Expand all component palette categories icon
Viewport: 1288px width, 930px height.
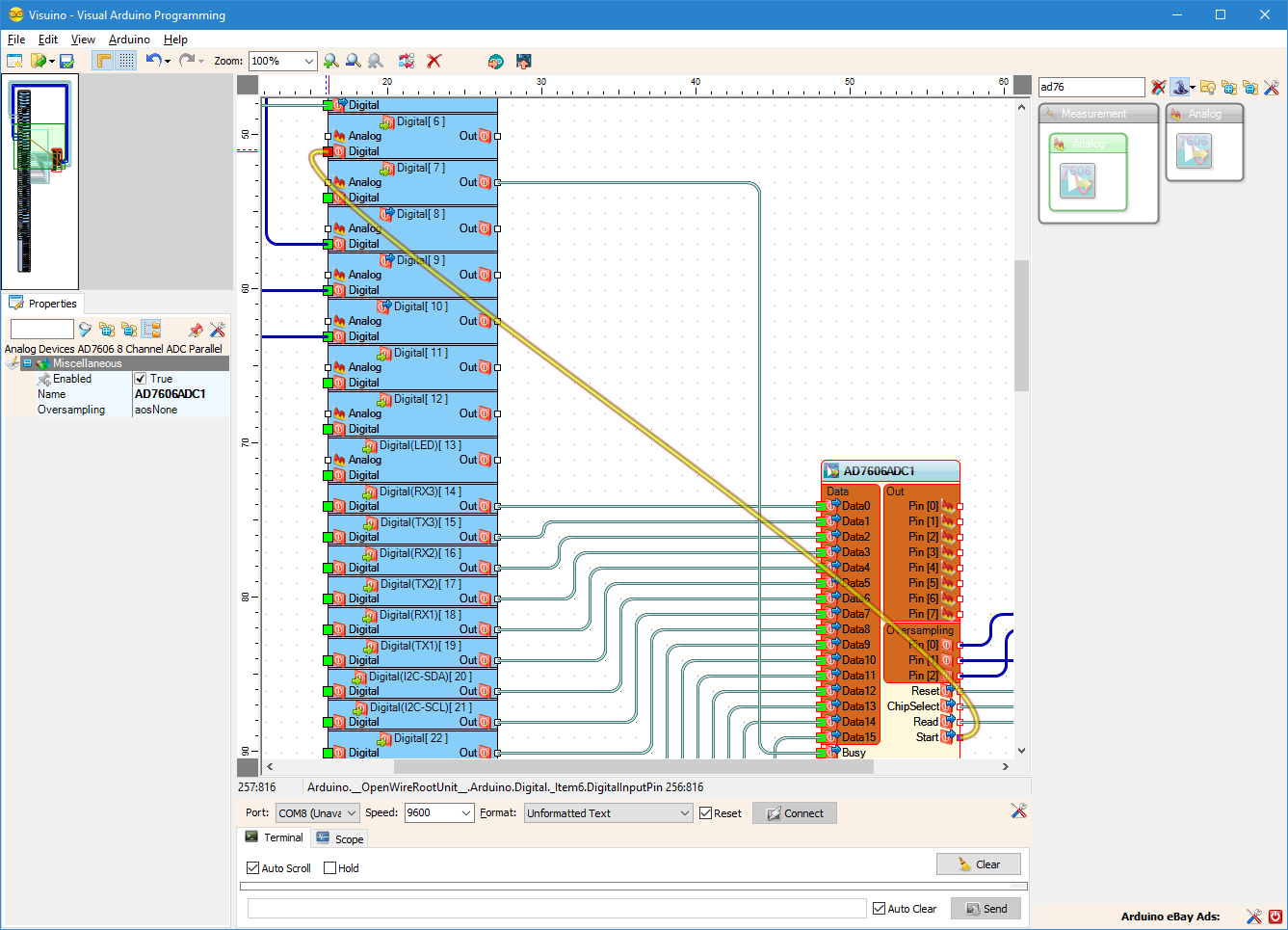tap(1229, 87)
